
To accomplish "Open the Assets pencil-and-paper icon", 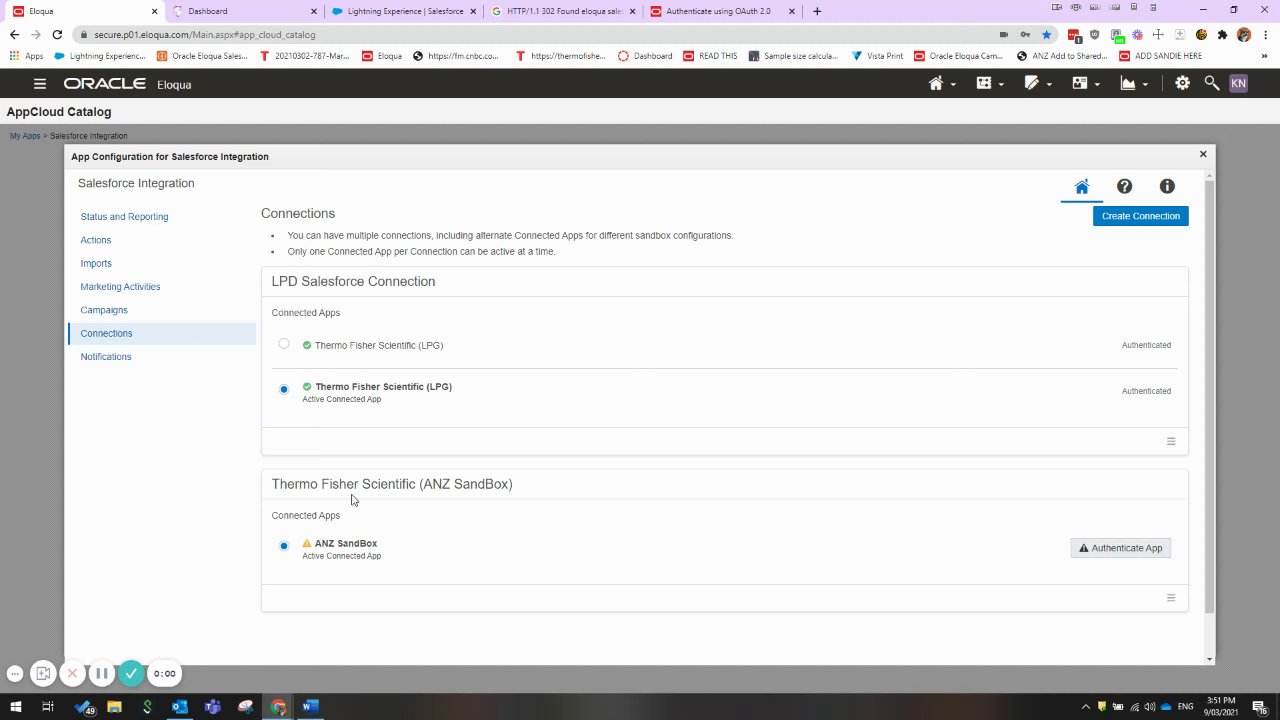I will pos(1032,84).
